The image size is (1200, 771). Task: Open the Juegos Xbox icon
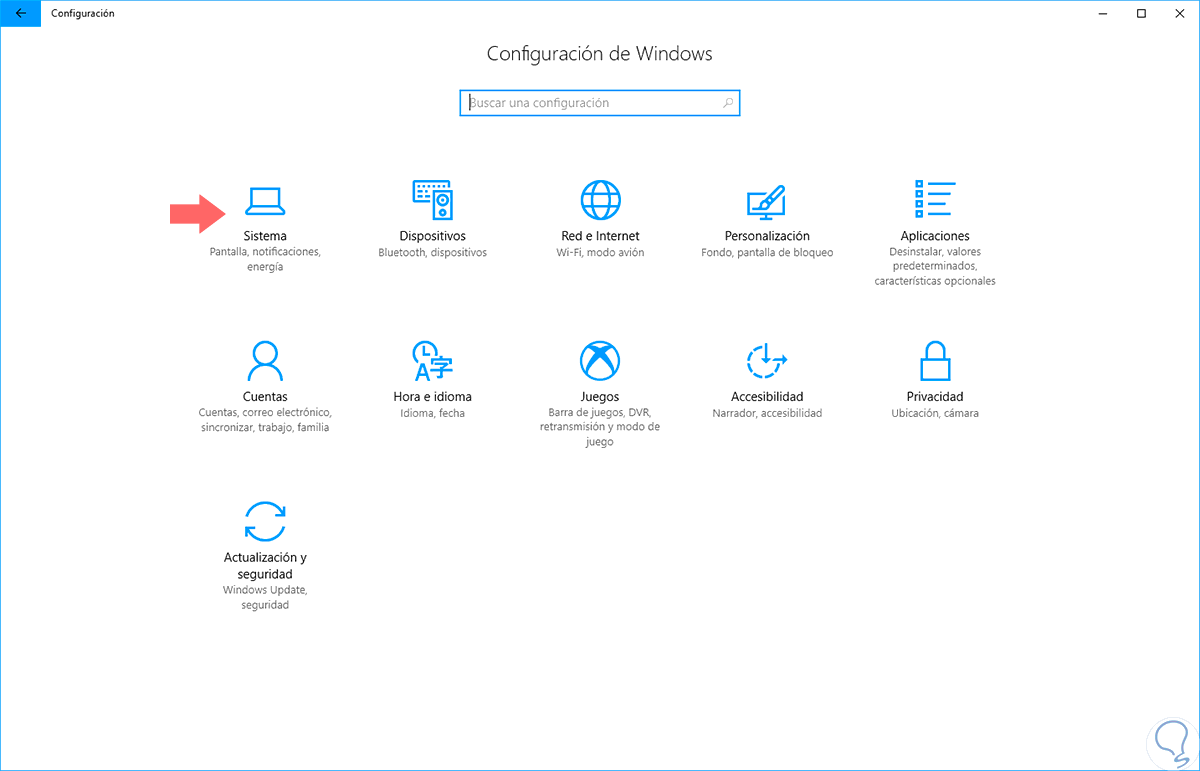pyautogui.click(x=600, y=361)
